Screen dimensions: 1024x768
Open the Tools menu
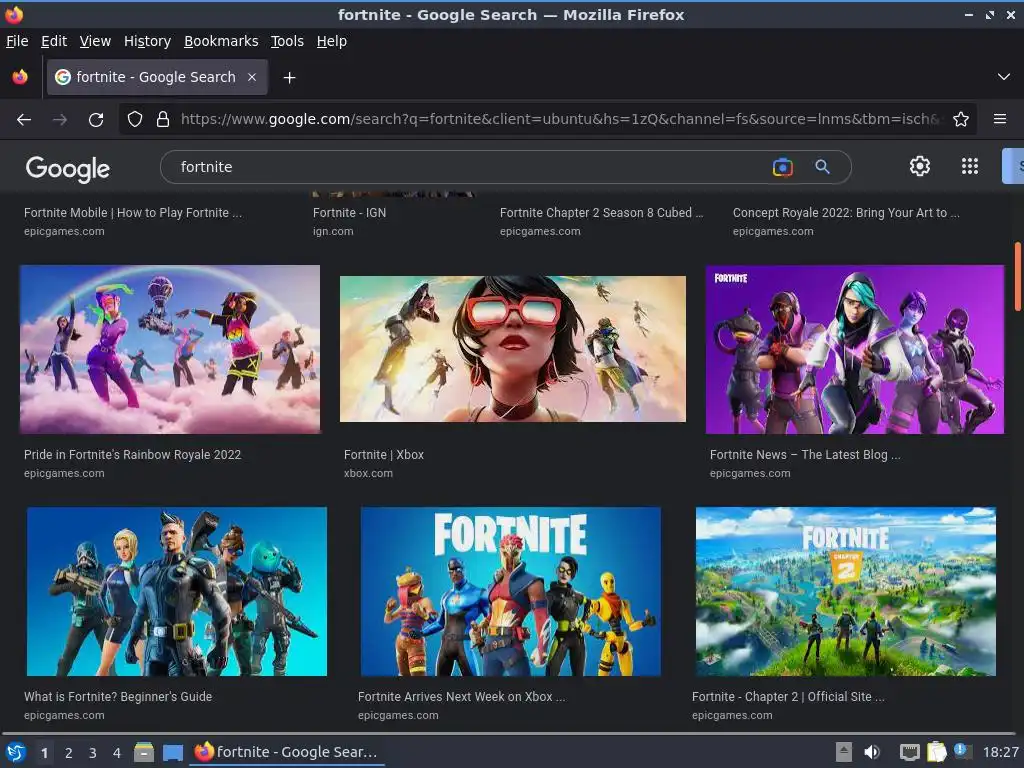coord(287,41)
